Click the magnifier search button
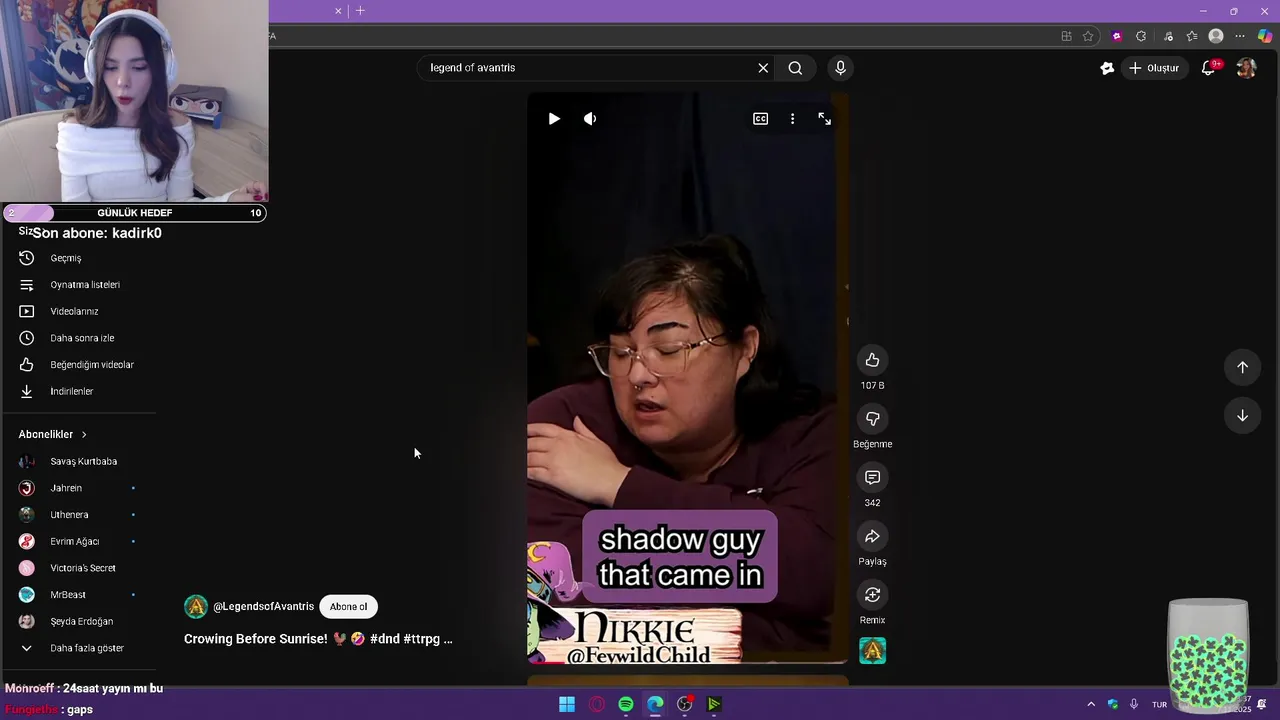Screen dimensions: 1280x720 [795, 68]
